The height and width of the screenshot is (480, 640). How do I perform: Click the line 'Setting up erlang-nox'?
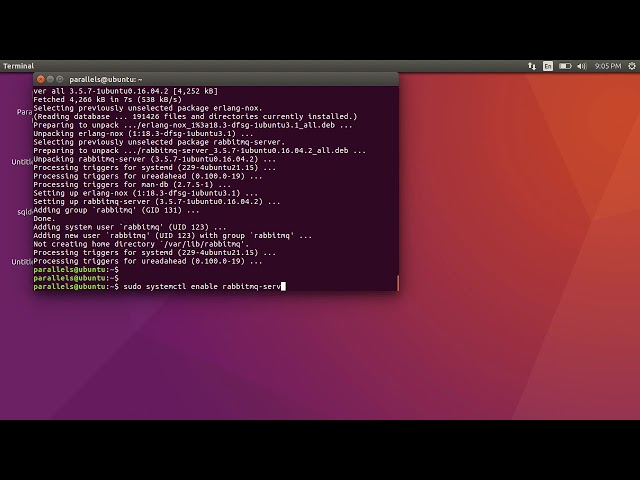click(145, 193)
